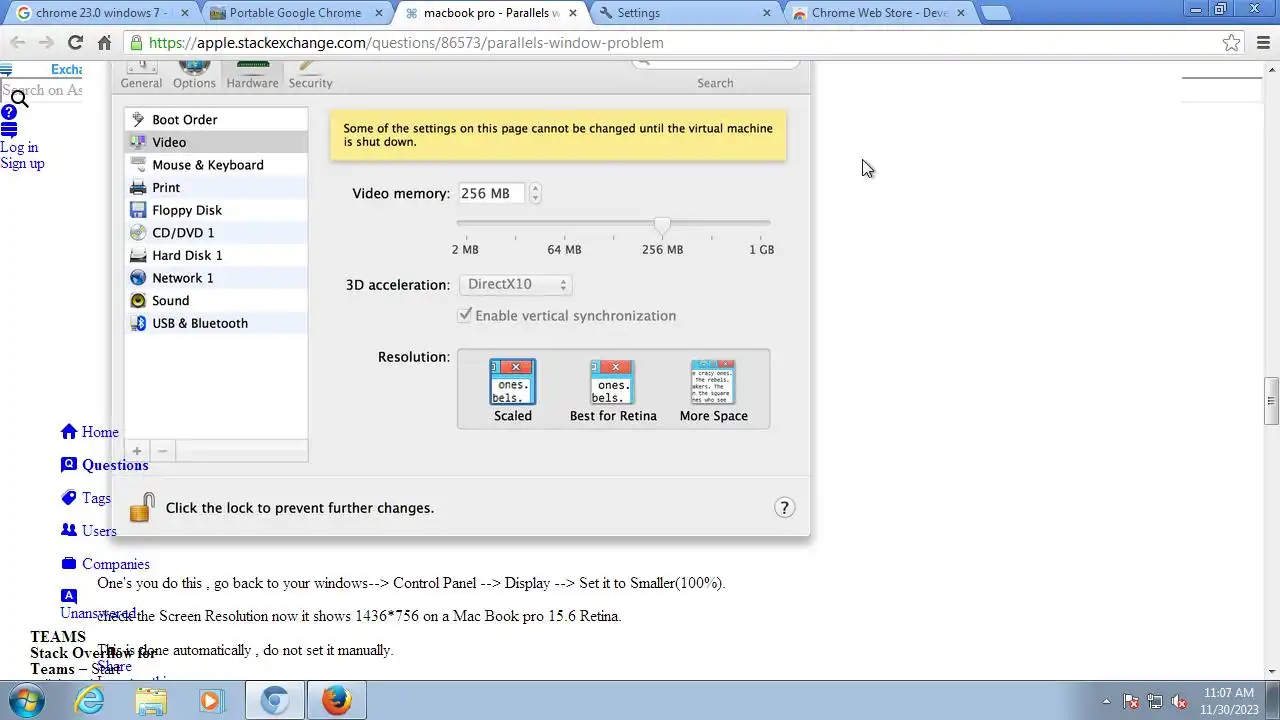Open a new Chrome tab
Viewport: 1280px width, 720px height.
pyautogui.click(x=995, y=13)
